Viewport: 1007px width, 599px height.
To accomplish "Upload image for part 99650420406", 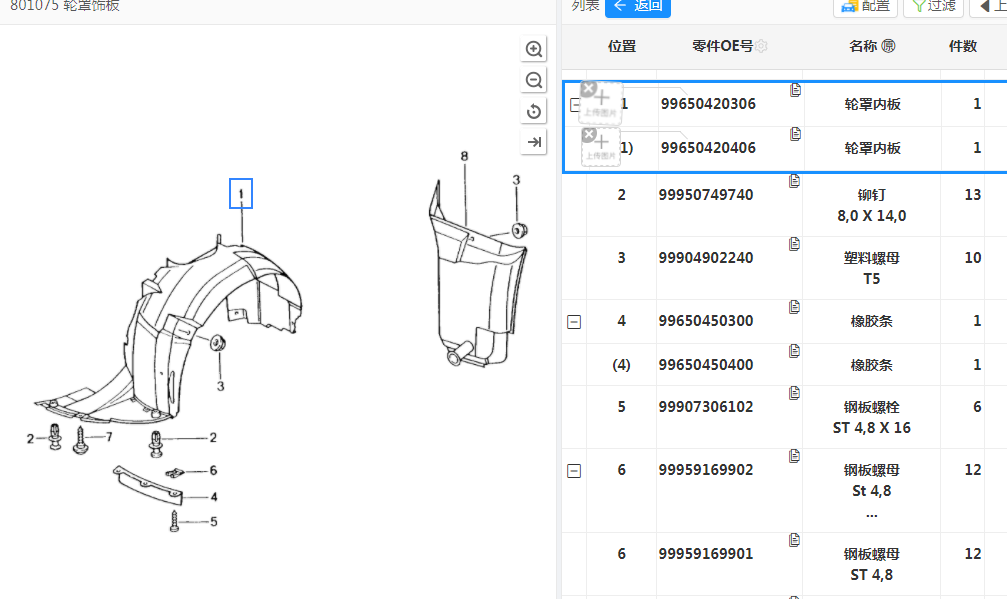I will (x=602, y=149).
